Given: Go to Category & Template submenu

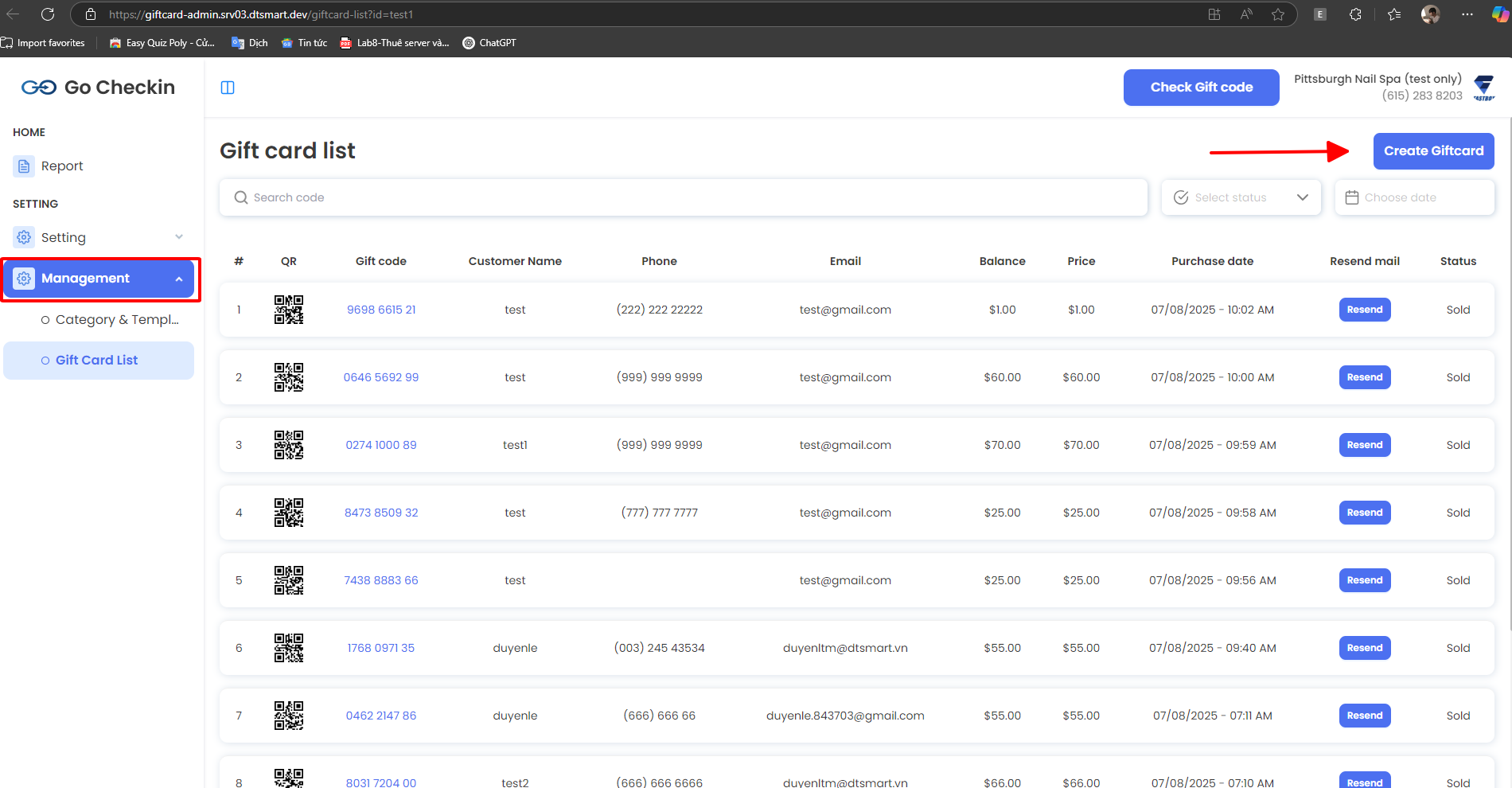Looking at the screenshot, I should click(116, 320).
